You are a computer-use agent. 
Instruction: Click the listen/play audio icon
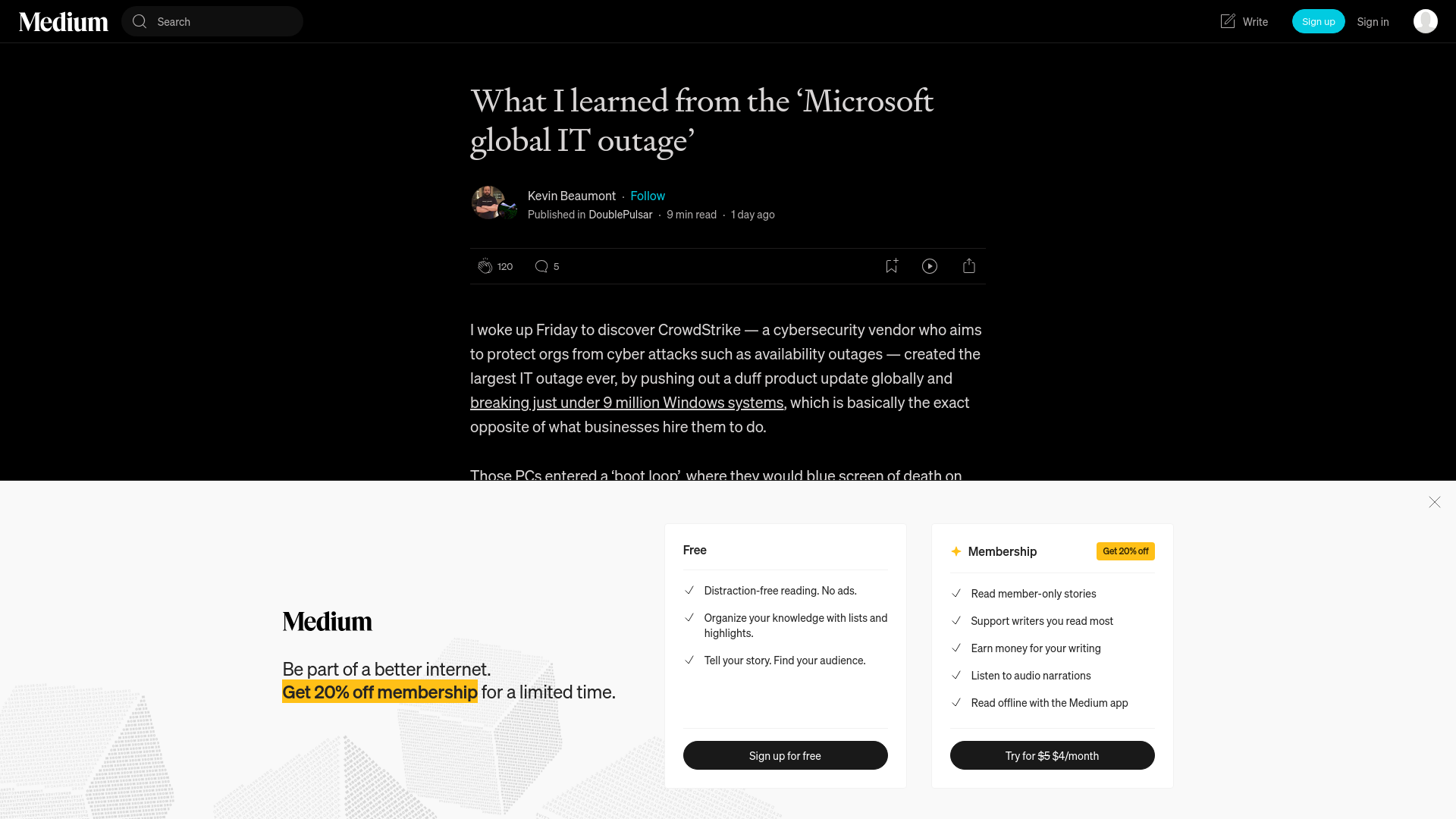point(930,265)
